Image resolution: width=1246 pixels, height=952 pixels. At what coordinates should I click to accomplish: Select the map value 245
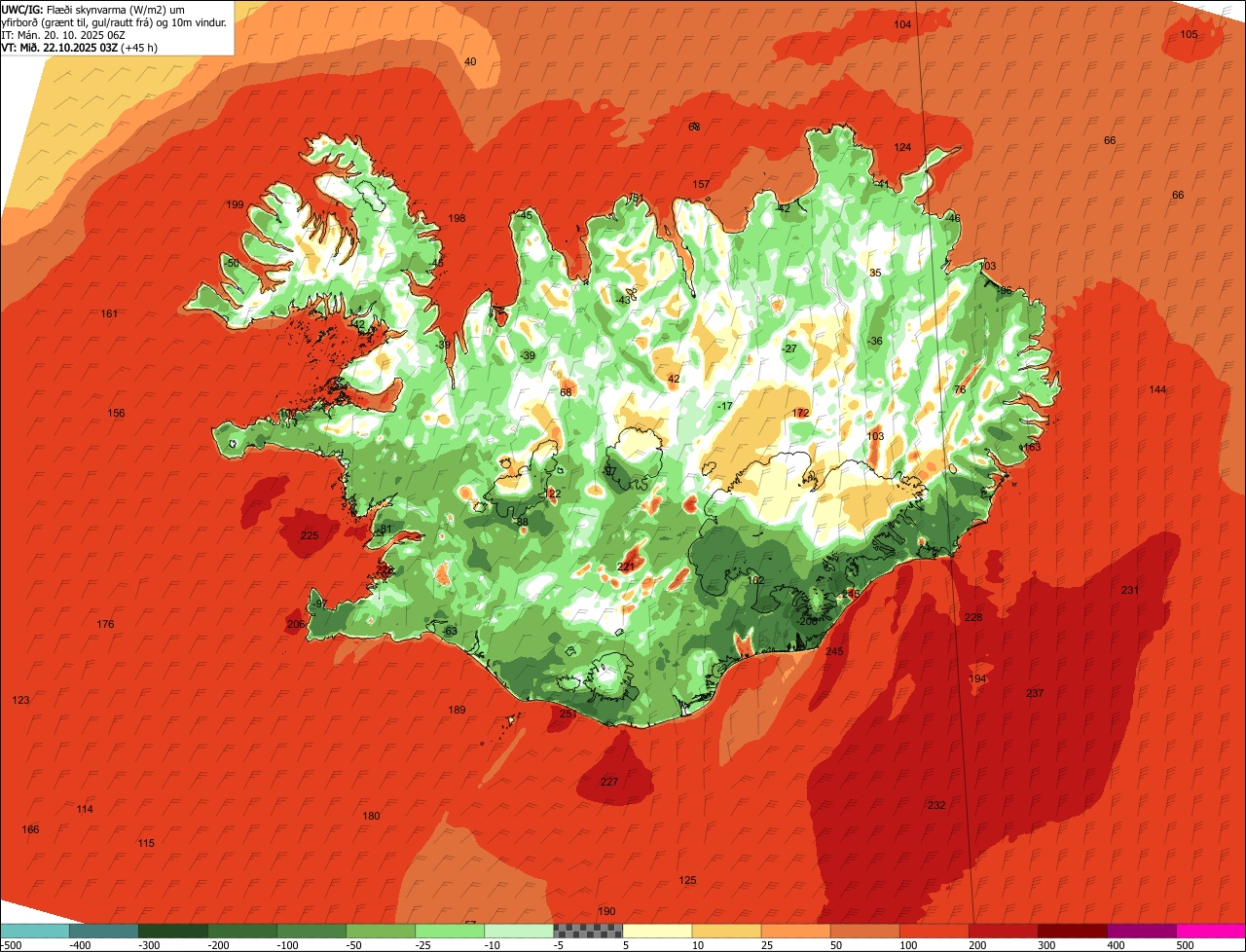(x=834, y=651)
